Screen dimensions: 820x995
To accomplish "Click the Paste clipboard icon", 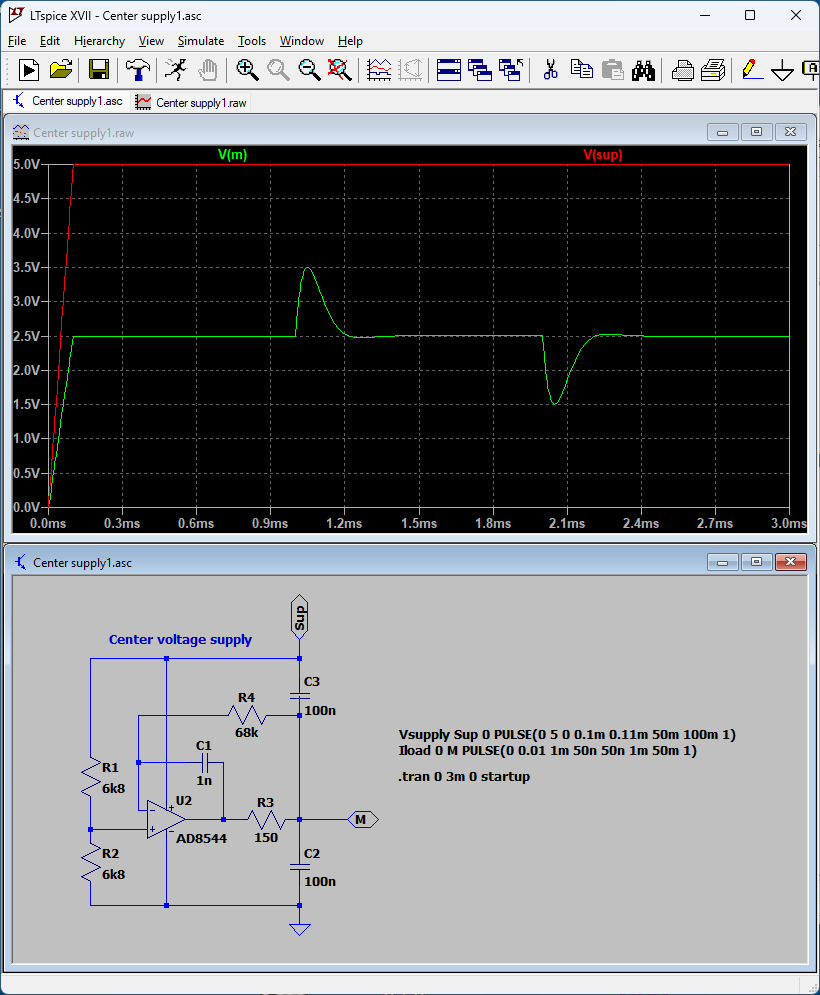I will 612,69.
